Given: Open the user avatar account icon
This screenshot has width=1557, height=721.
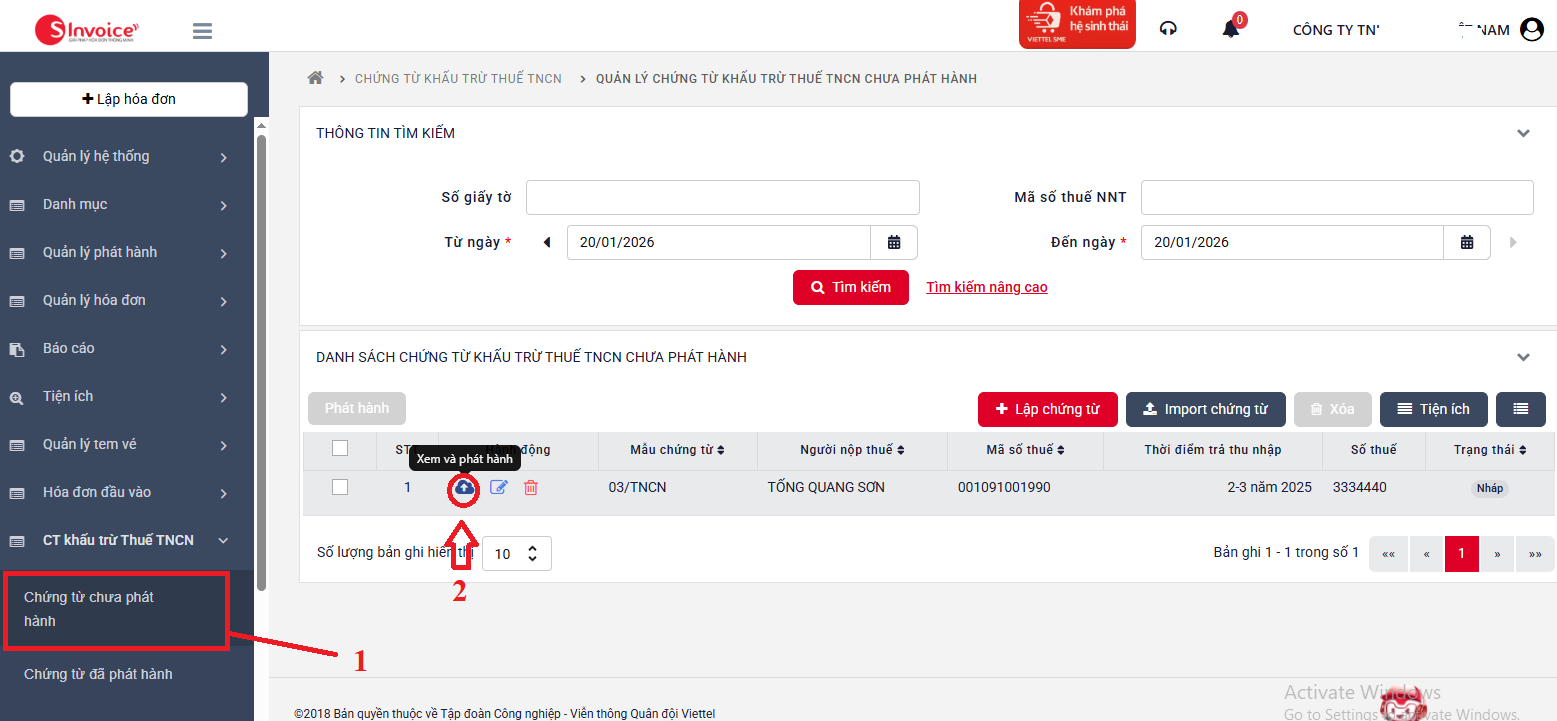Looking at the screenshot, I should [x=1531, y=30].
